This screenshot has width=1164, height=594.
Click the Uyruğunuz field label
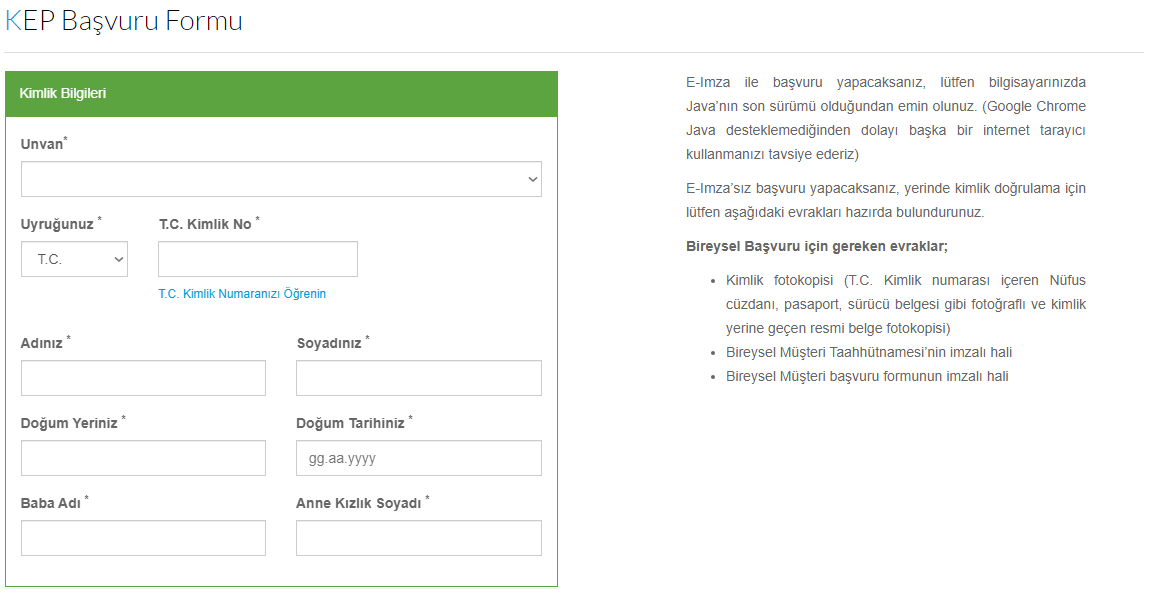click(x=61, y=223)
